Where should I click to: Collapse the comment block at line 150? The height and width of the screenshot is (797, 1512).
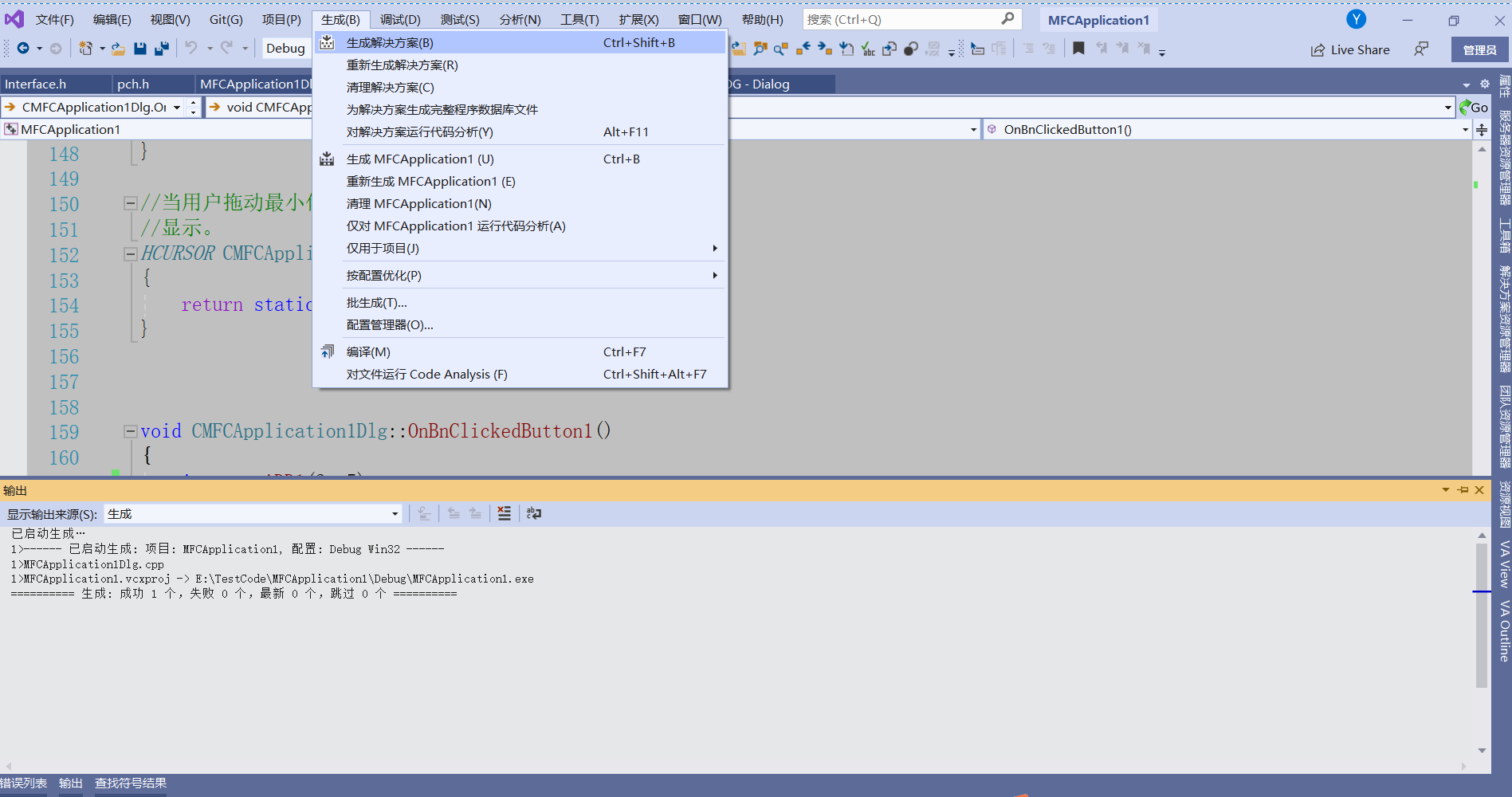coord(130,203)
